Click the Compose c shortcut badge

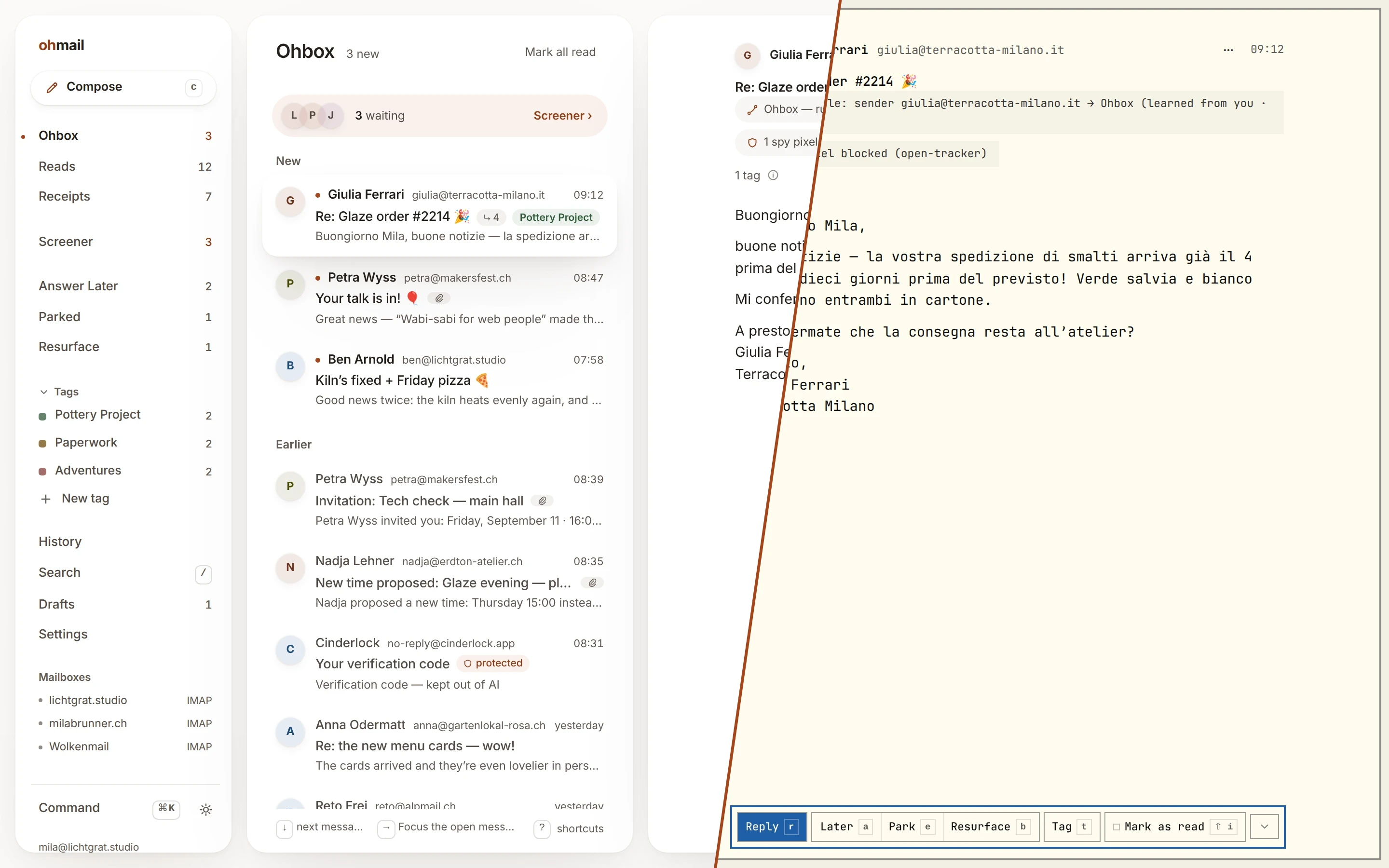tap(193, 87)
